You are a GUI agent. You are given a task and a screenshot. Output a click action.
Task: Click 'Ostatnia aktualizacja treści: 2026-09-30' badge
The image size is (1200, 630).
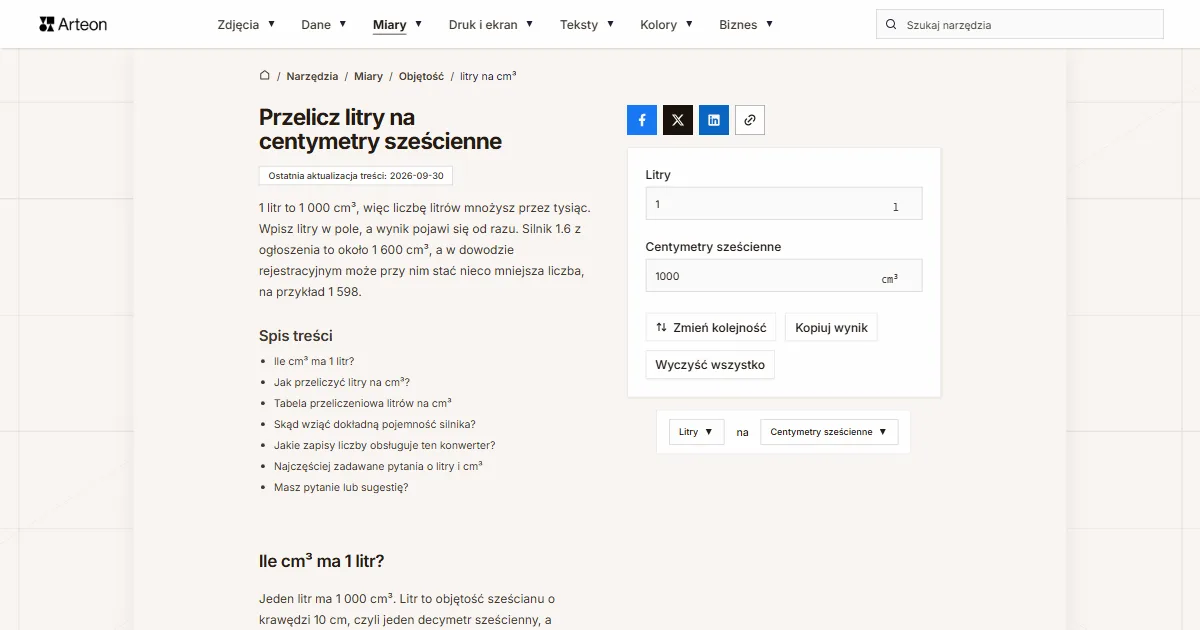tap(356, 176)
